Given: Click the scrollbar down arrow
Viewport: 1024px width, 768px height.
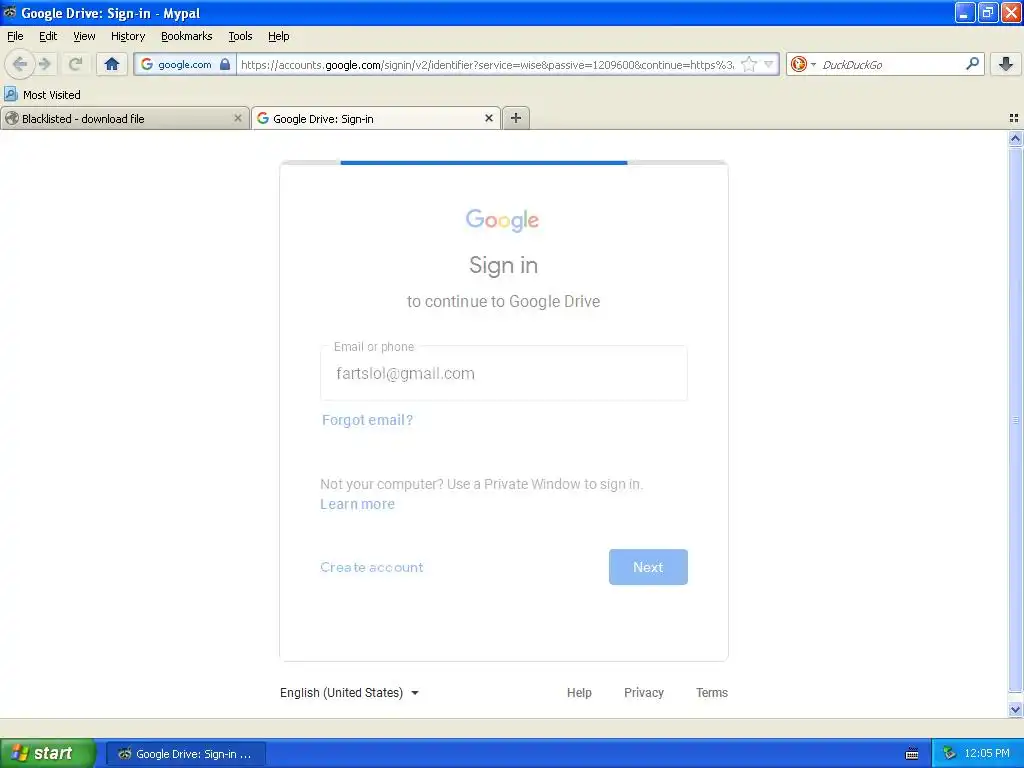Looking at the screenshot, I should pos(1015,709).
